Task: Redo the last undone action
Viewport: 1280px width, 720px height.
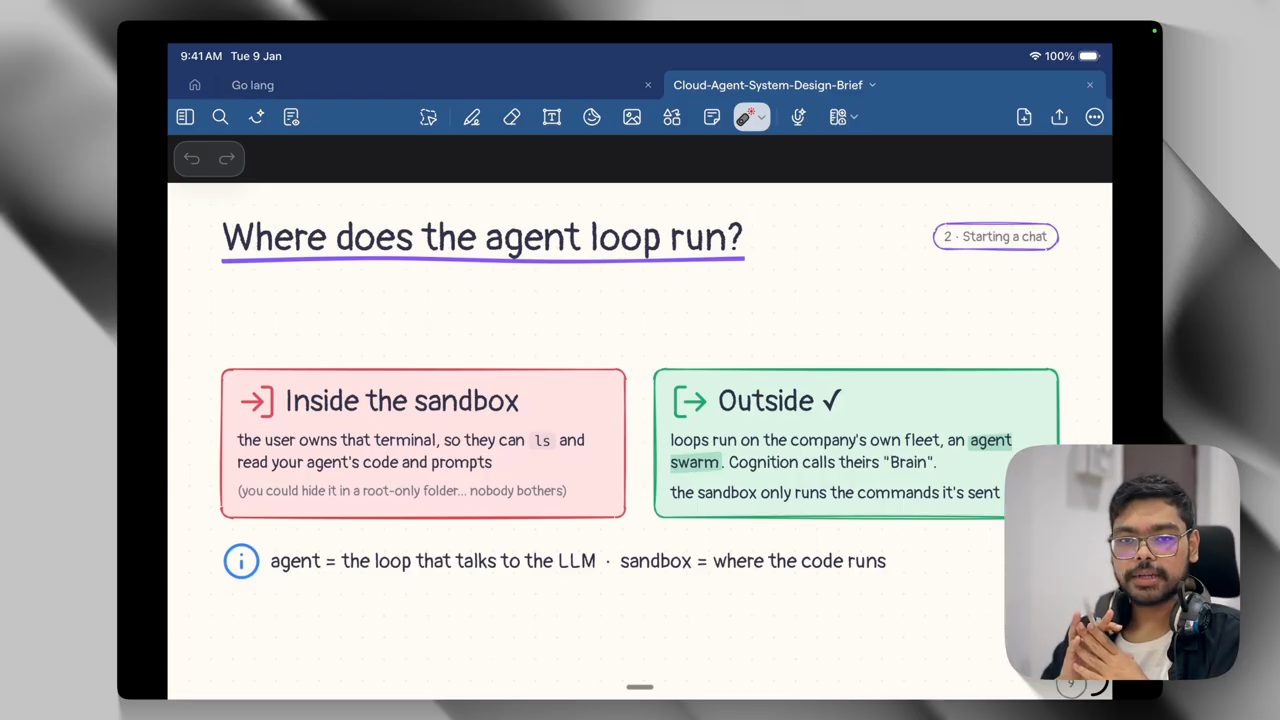Action: coord(227,158)
